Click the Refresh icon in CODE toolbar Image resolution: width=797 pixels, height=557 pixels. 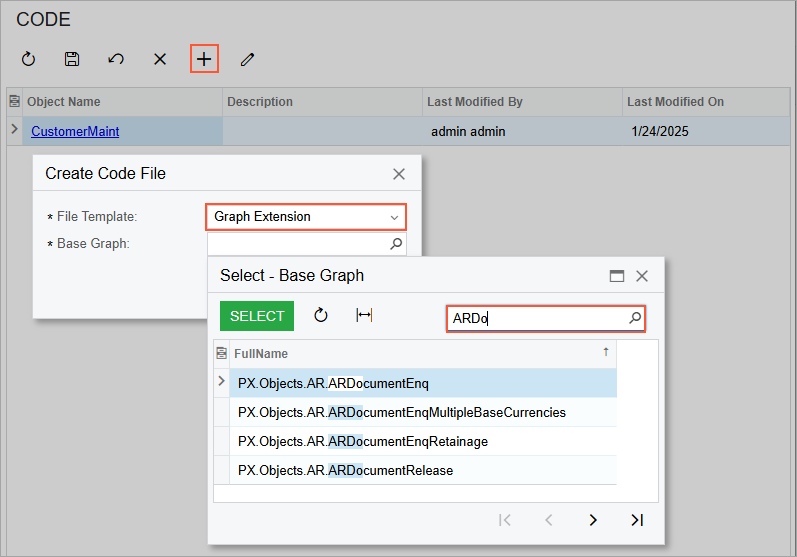coord(28,59)
